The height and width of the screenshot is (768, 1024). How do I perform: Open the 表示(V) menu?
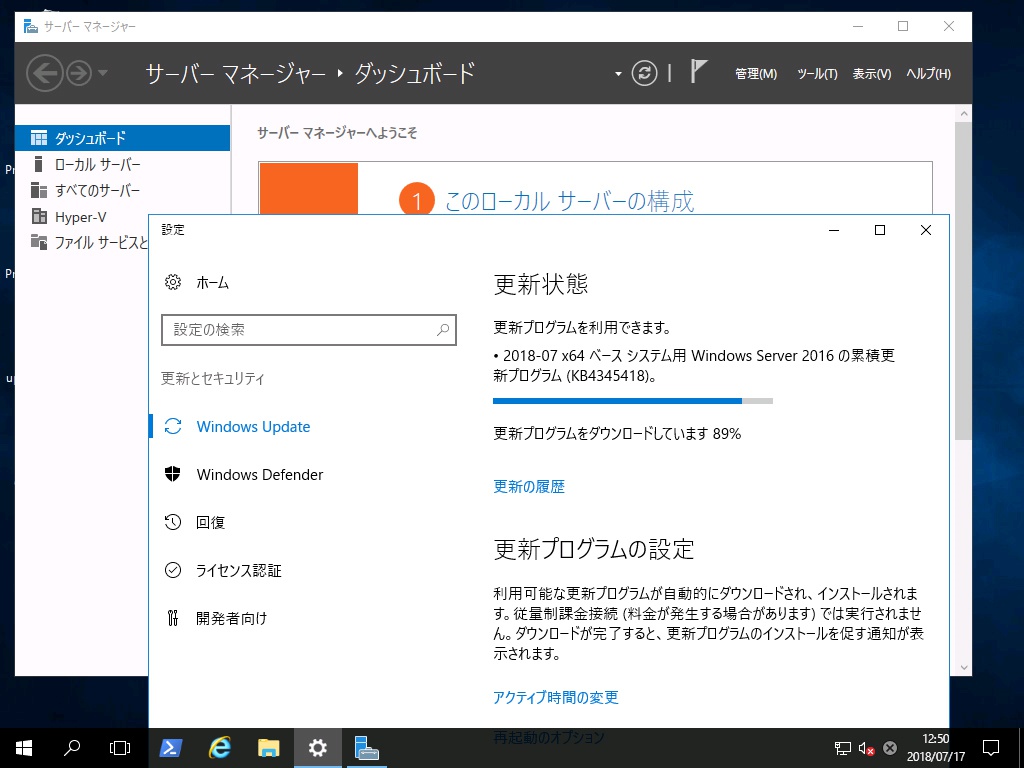pyautogui.click(x=871, y=74)
